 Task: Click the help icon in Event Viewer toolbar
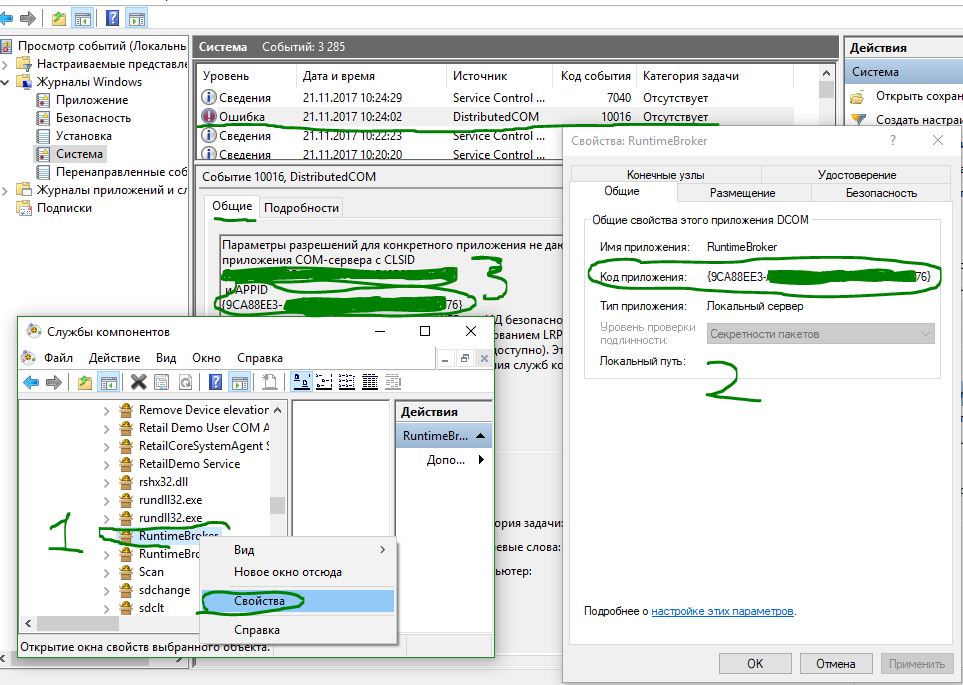pyautogui.click(x=112, y=18)
